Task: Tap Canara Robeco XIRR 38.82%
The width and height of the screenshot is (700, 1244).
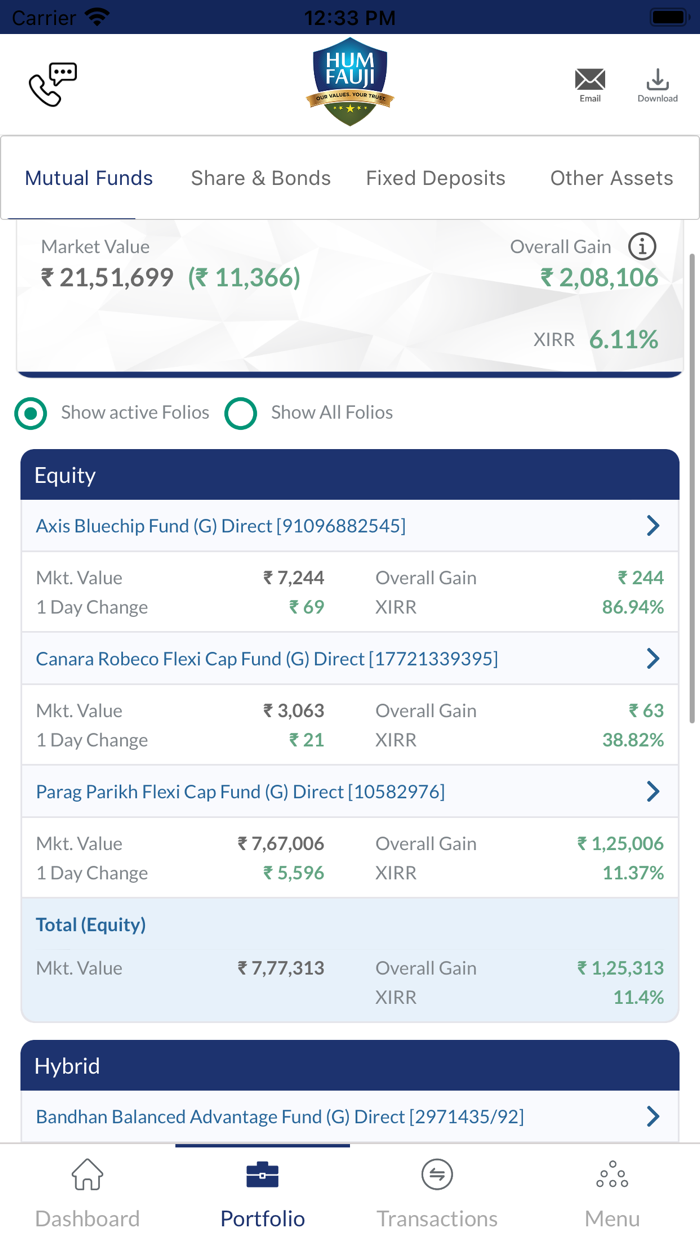Action: tap(633, 740)
